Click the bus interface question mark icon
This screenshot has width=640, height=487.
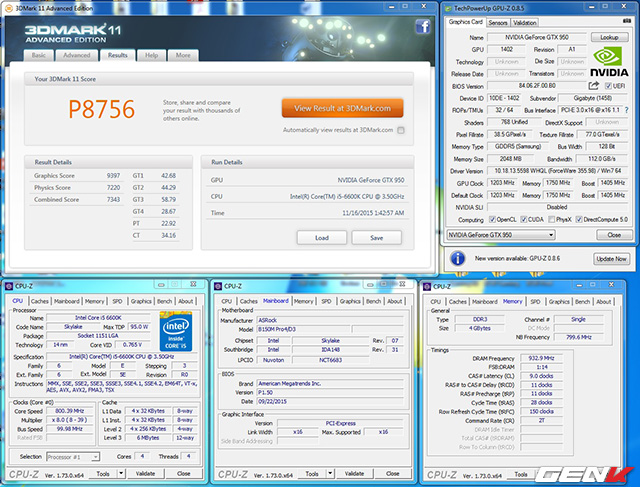pos(625,110)
